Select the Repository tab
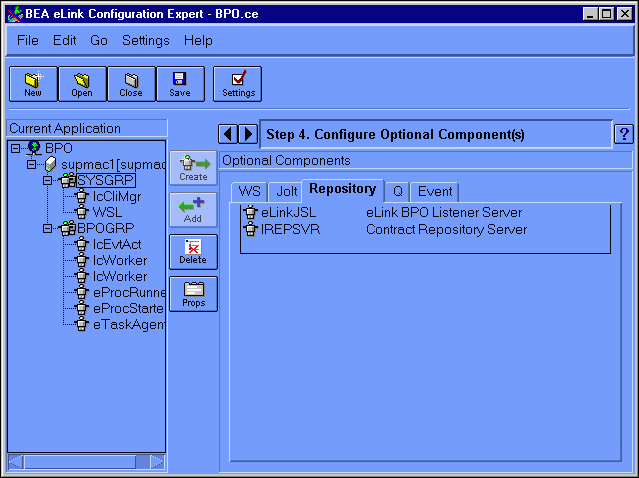The width and height of the screenshot is (639, 478). 343,189
